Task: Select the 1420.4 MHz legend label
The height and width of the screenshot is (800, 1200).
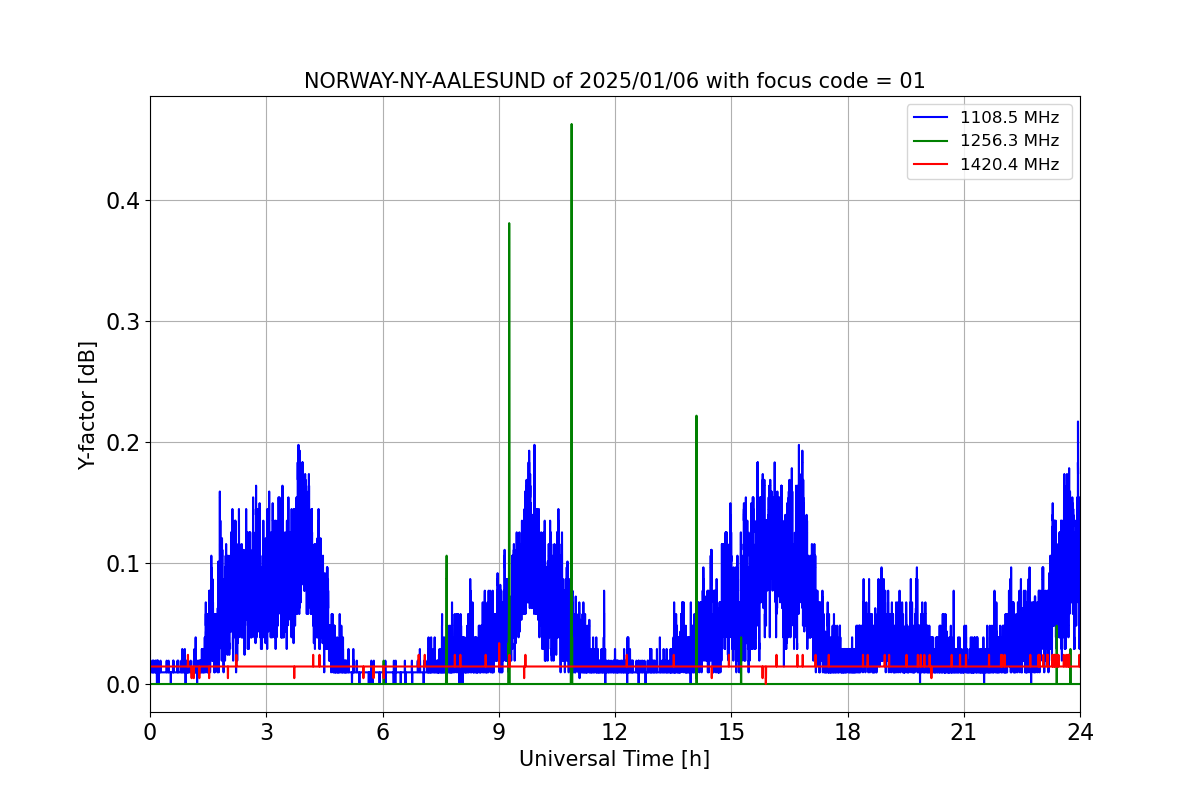Action: pos(1009,165)
